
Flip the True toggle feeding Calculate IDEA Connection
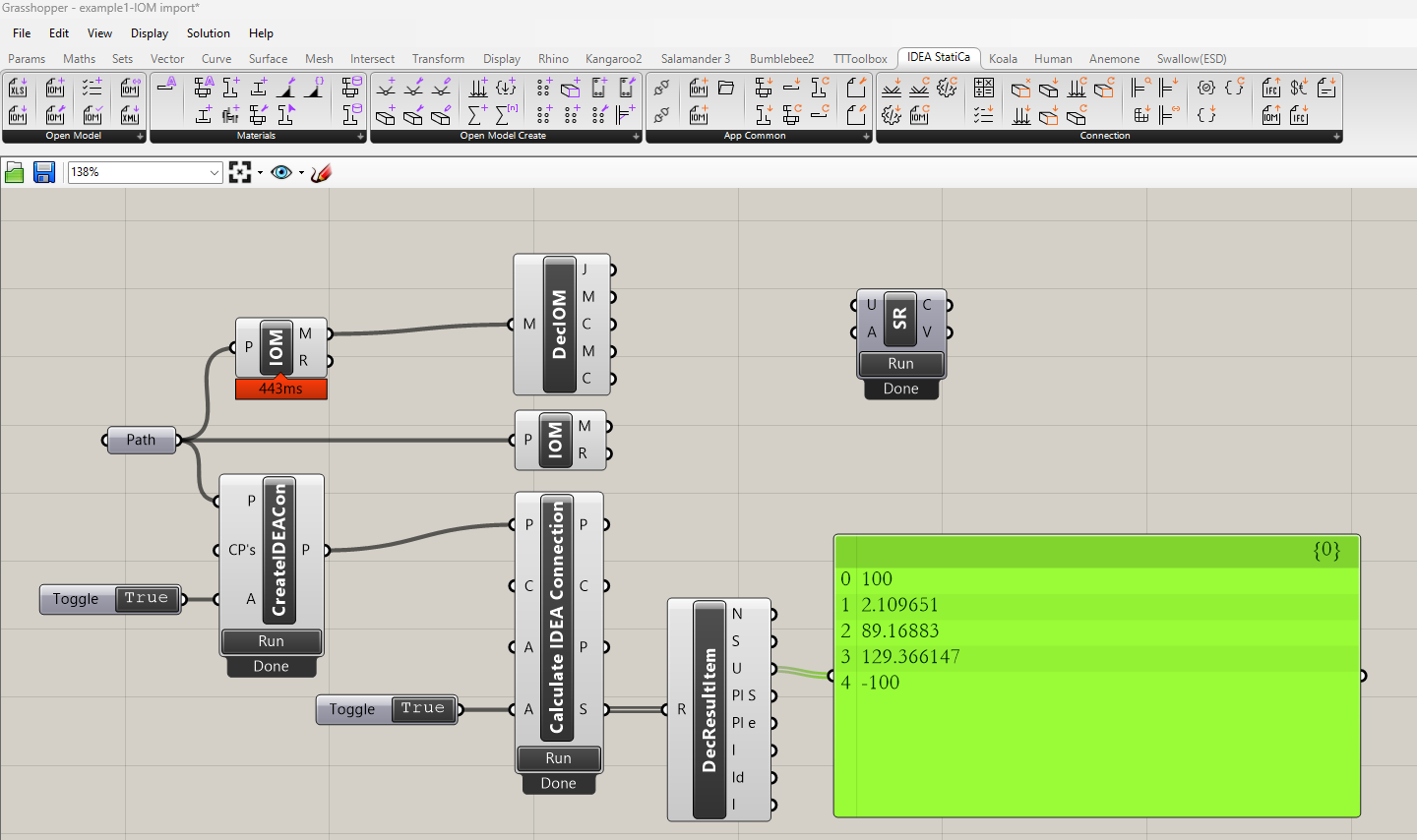(423, 708)
